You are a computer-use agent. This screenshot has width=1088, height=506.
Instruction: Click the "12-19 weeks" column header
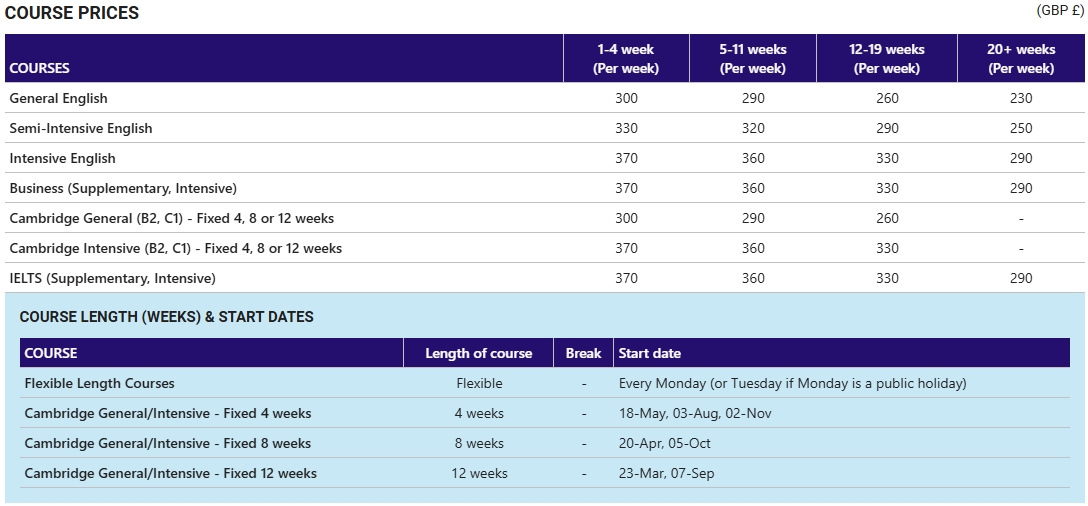click(887, 59)
